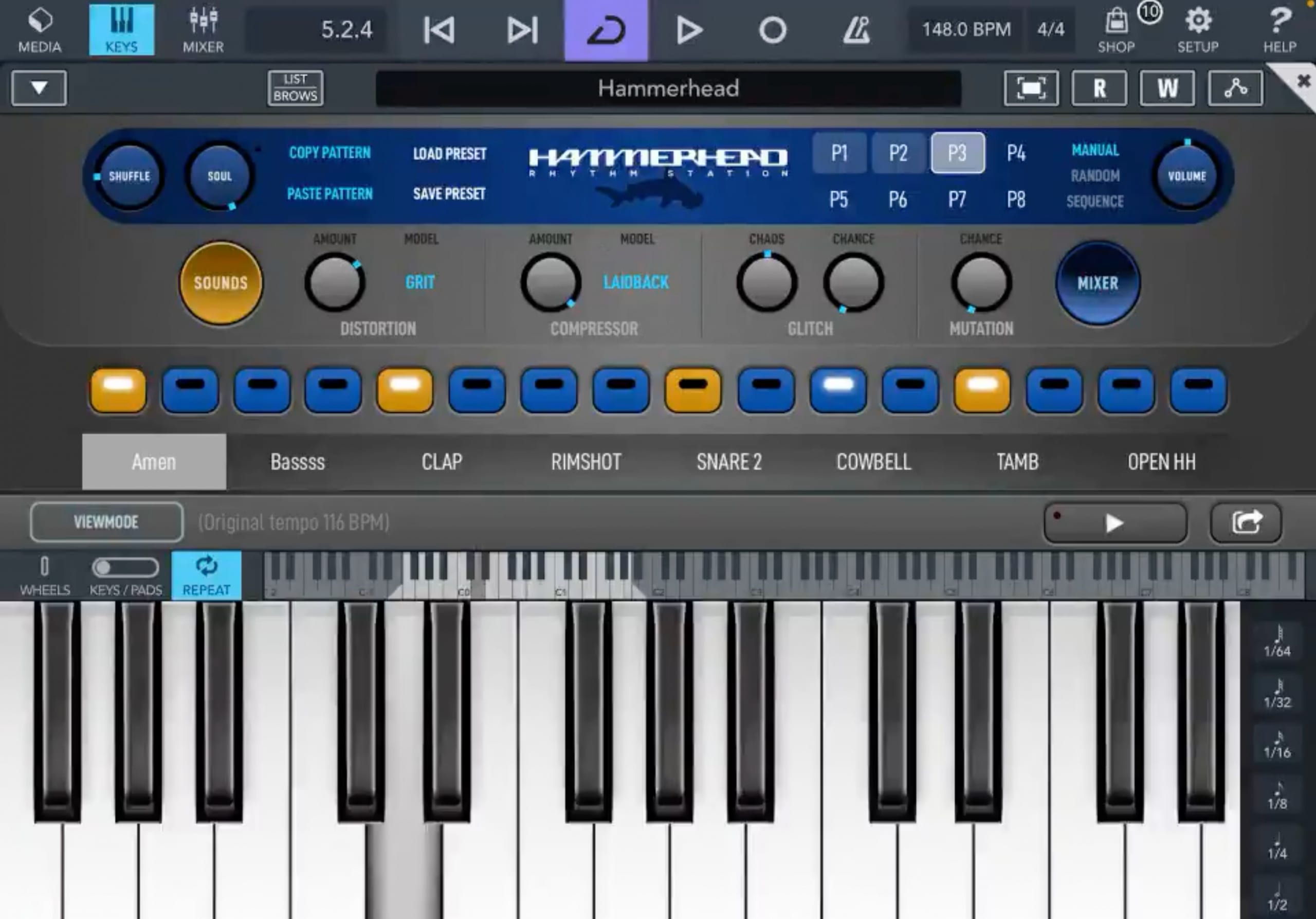
Task: Select the Bassss instrument track
Action: 298,461
